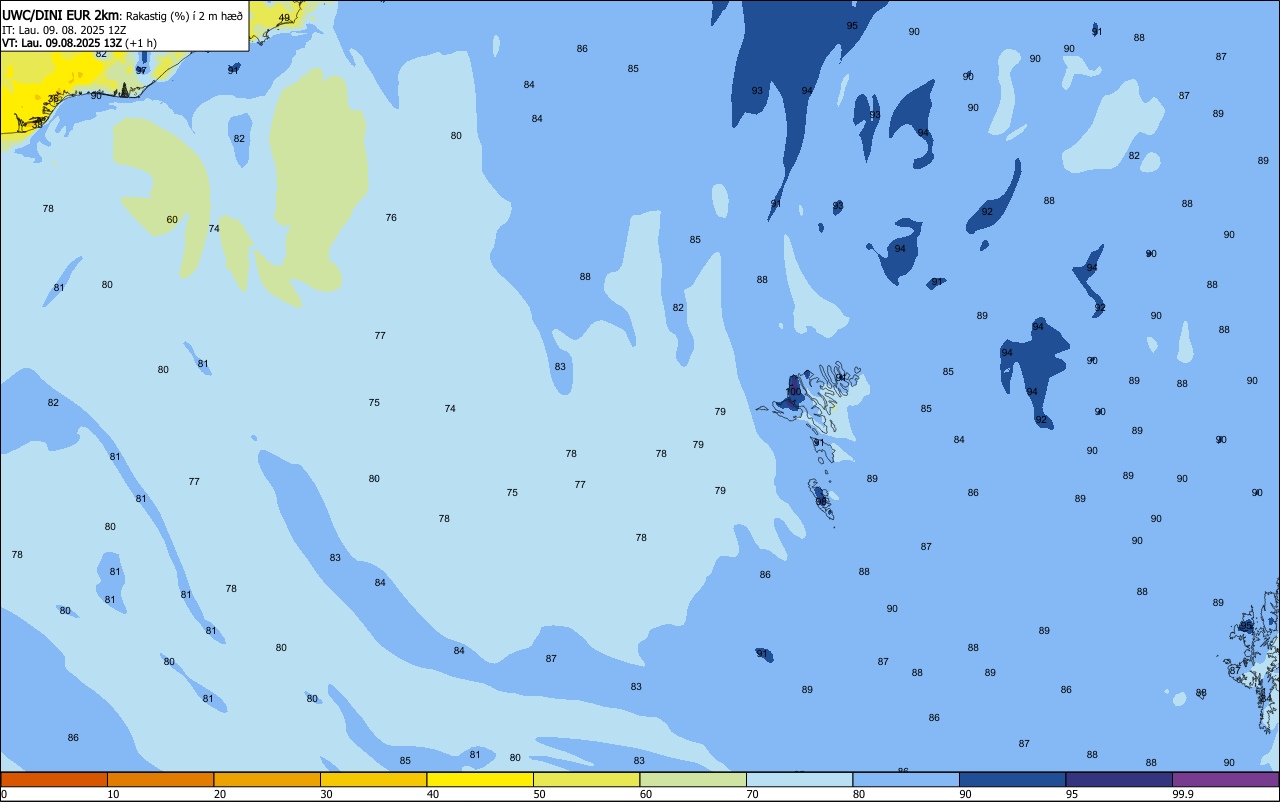Screen dimensions: 1280x802
Task: Click the 0–10 dark orange legend swatch
Action: tap(54, 779)
